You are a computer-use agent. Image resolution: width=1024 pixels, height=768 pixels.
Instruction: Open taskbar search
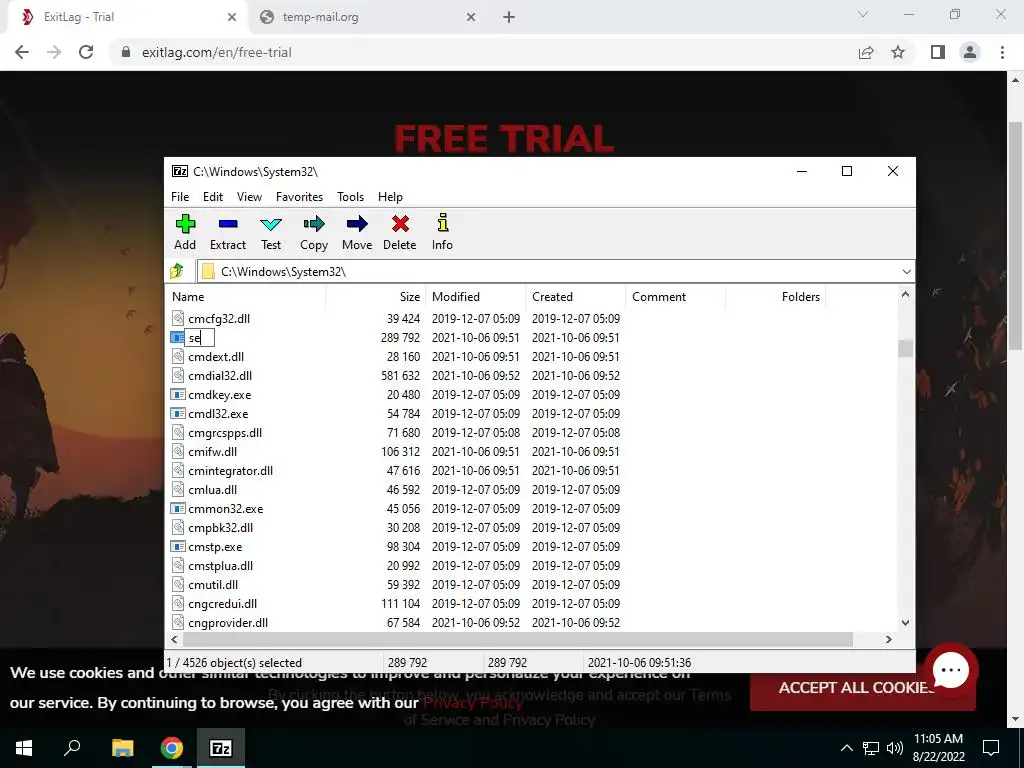72,748
